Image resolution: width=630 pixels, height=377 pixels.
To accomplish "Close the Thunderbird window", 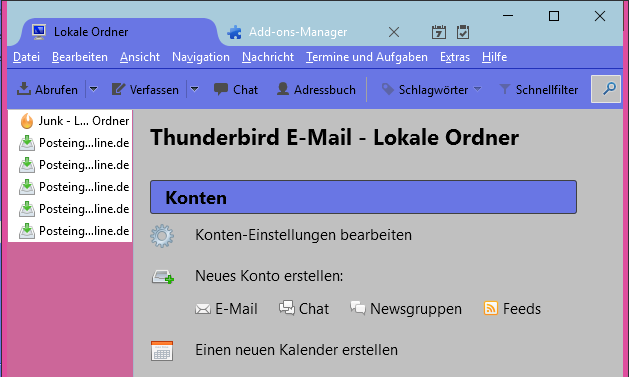I will coord(600,16).
